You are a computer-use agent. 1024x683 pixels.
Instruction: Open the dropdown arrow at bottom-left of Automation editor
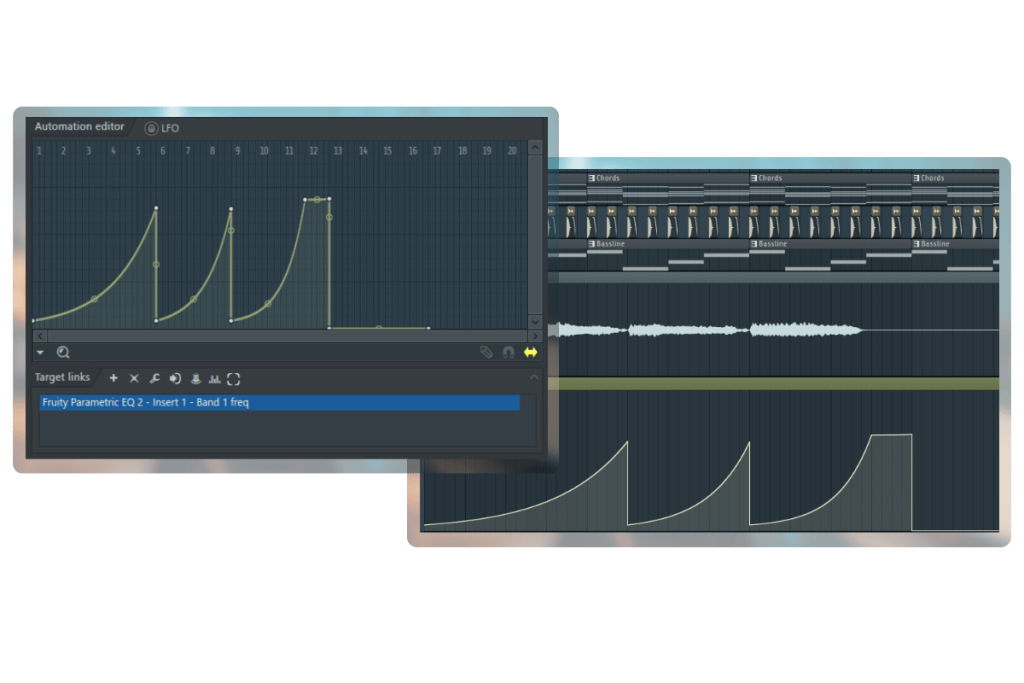coord(39,351)
